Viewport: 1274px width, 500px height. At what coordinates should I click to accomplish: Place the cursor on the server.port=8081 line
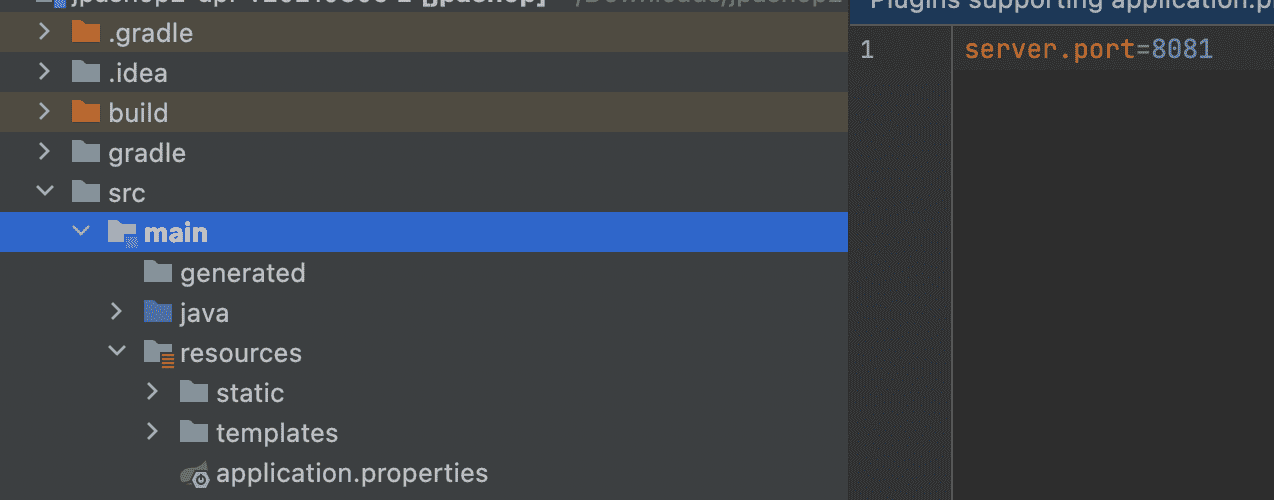click(1088, 49)
